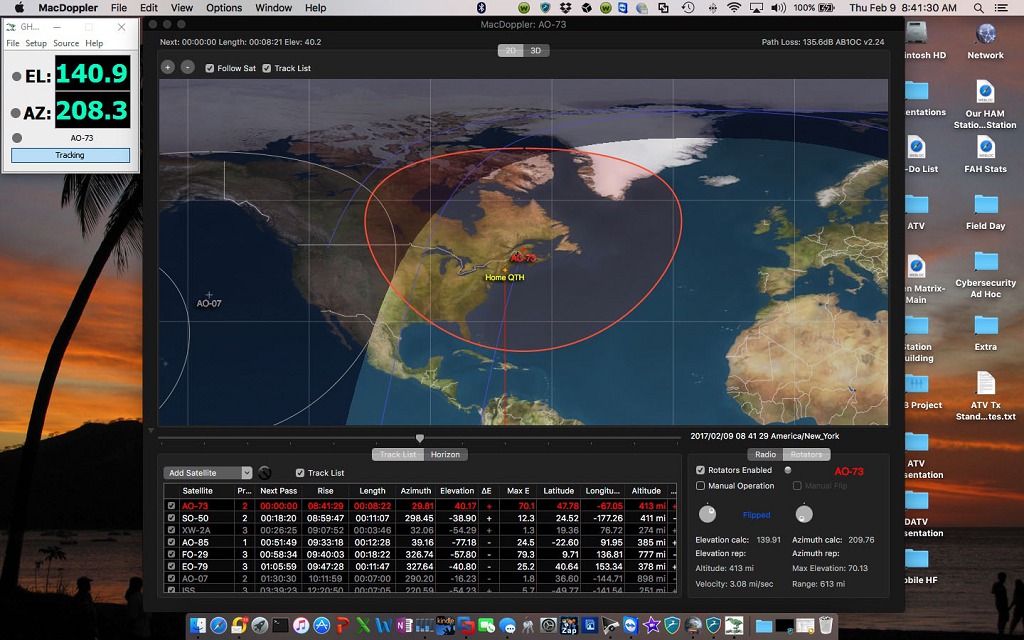The height and width of the screenshot is (640, 1024).
Task: Zoom in the map with plus button
Action: (168, 67)
